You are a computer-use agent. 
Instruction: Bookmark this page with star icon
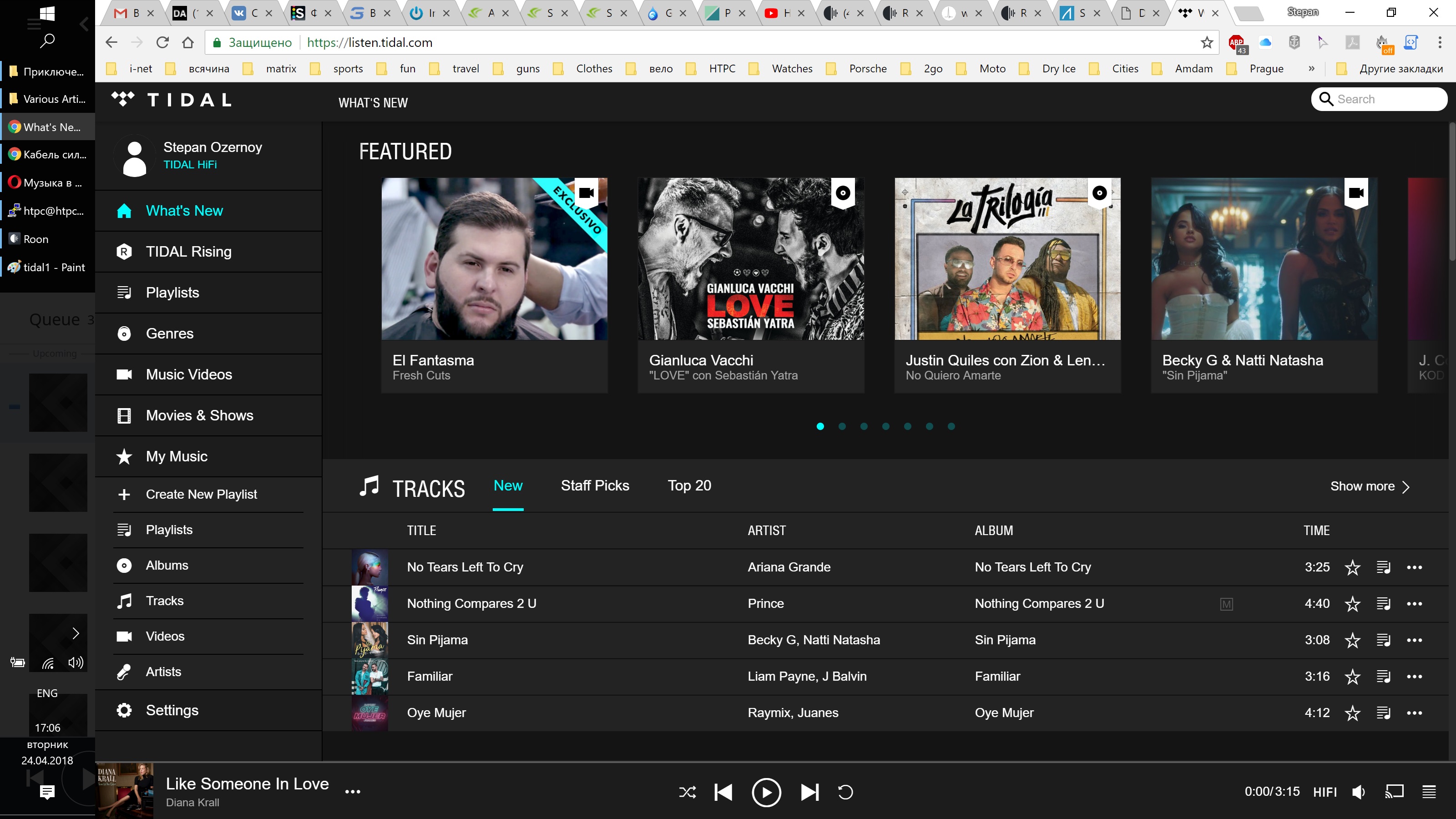click(1207, 42)
